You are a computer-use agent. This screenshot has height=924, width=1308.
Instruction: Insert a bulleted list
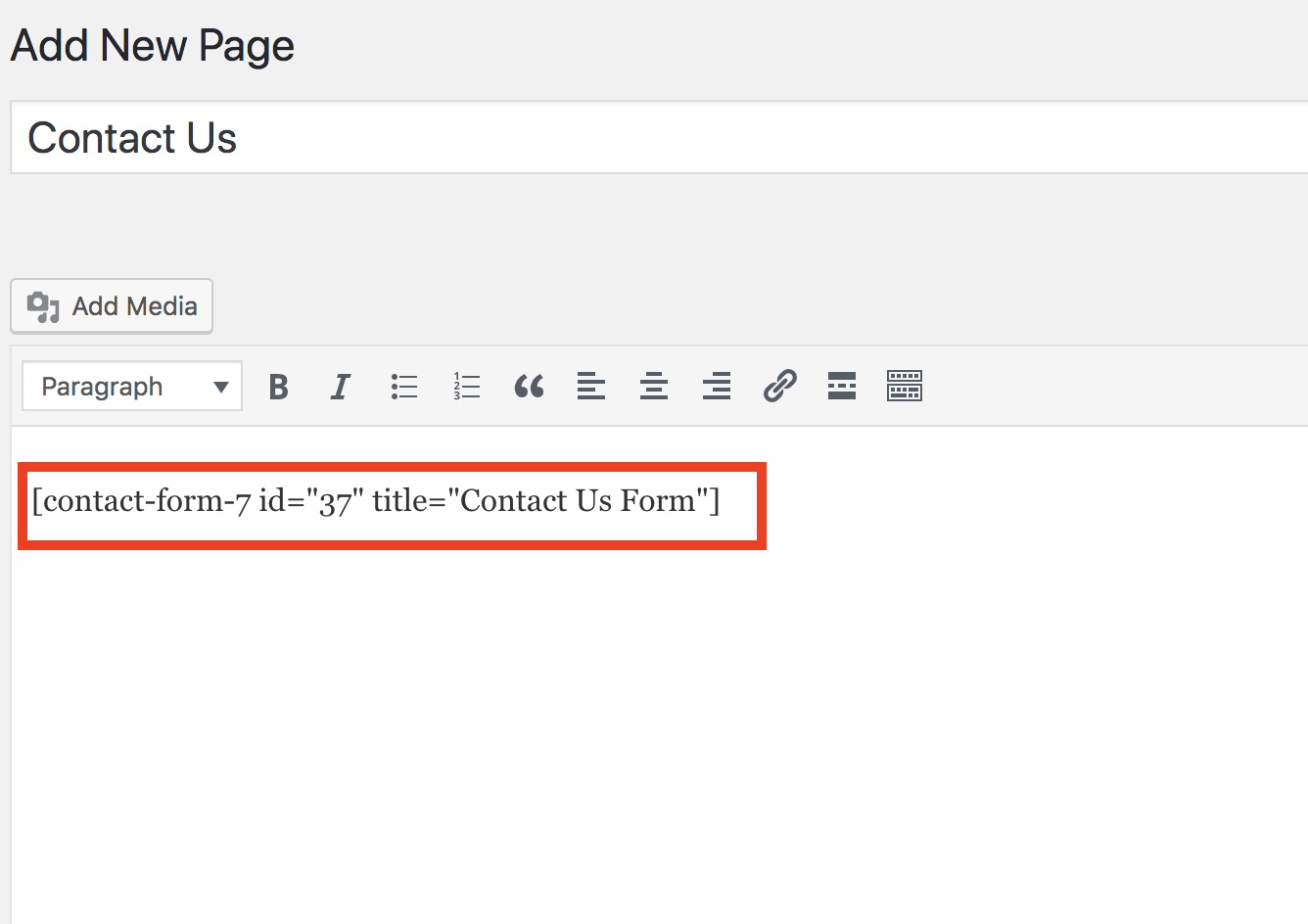click(x=403, y=386)
